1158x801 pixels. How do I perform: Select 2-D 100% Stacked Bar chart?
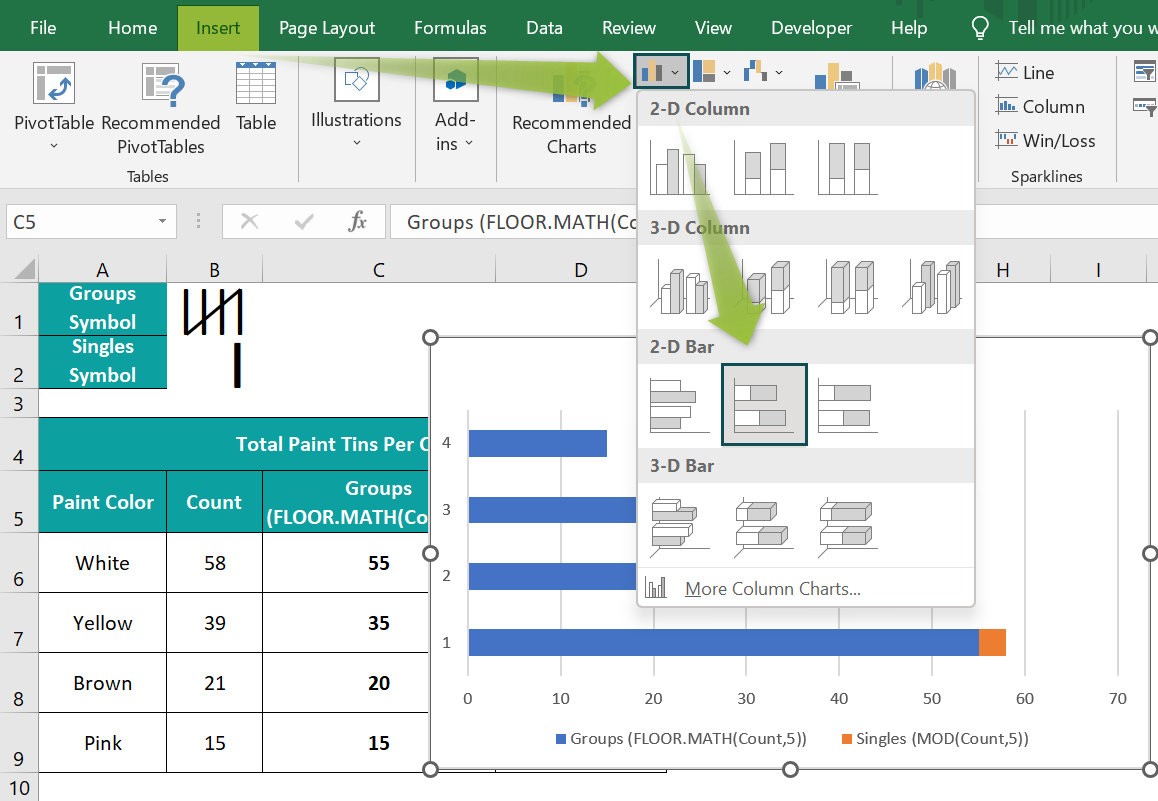(848, 405)
